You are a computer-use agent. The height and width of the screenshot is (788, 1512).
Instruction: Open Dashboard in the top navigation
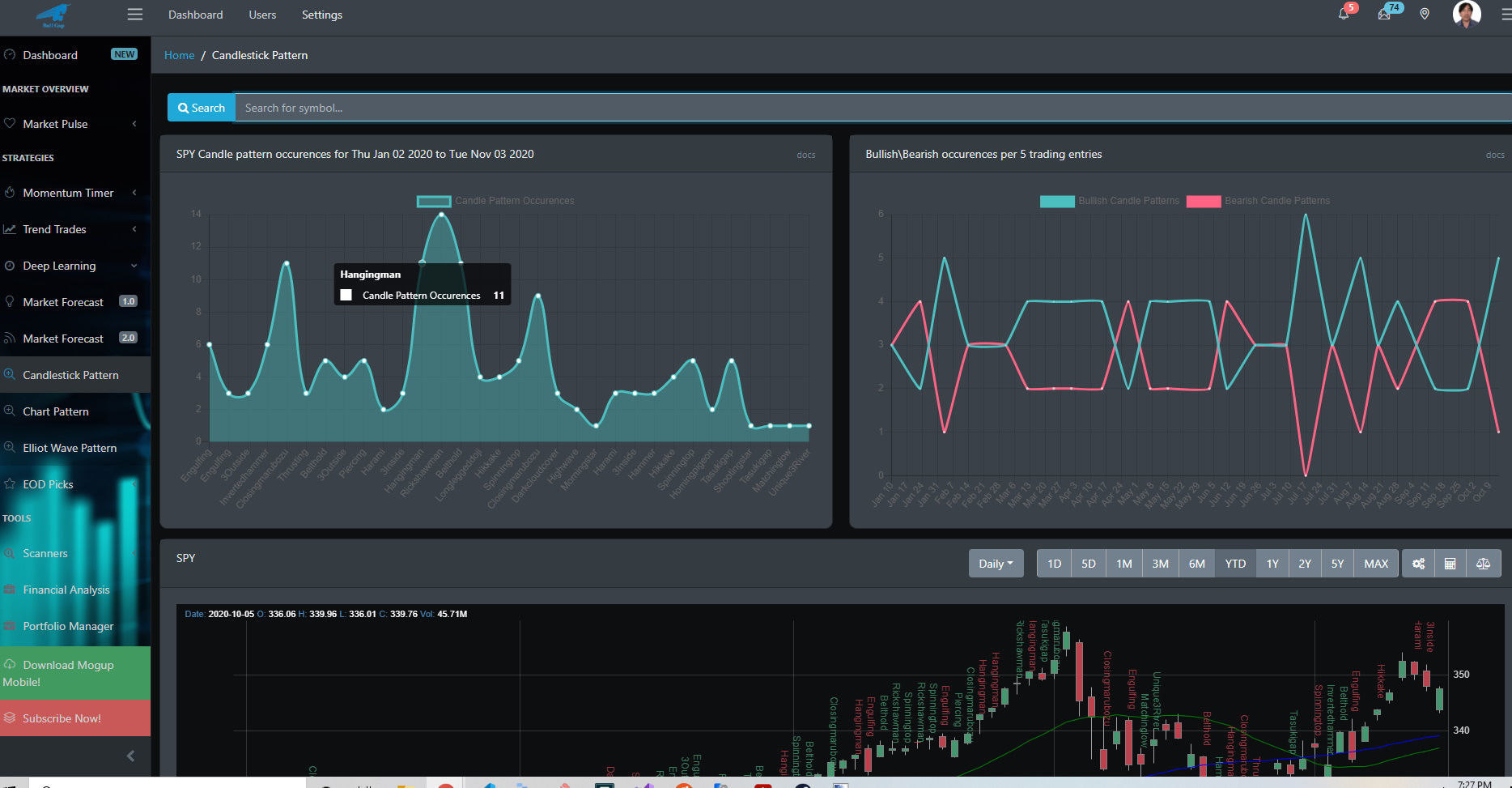coord(195,15)
